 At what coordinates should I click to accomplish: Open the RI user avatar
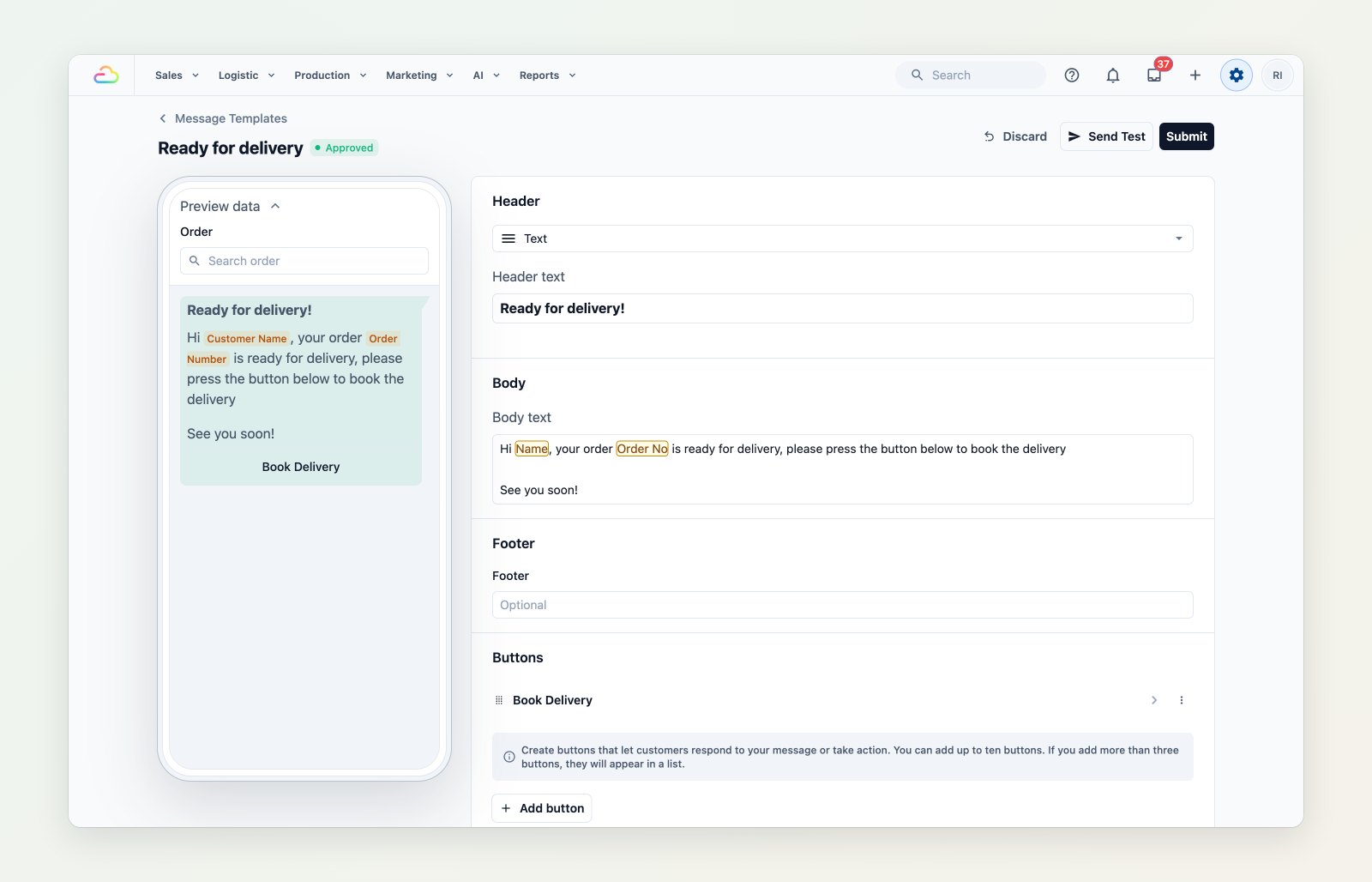1278,76
